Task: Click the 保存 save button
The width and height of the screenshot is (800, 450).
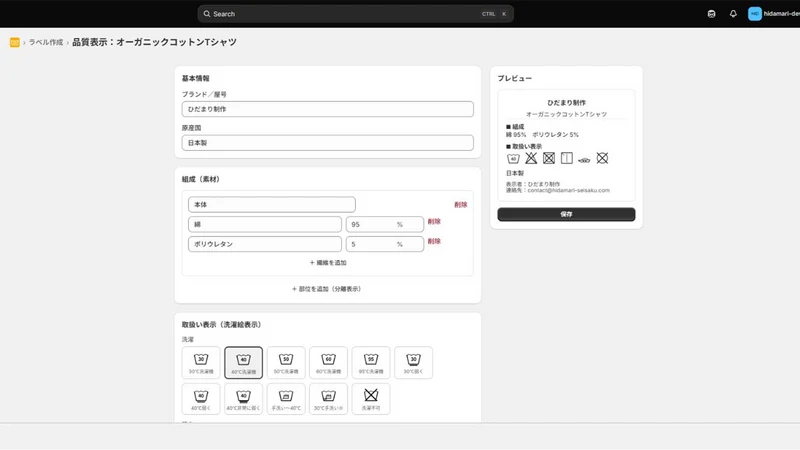Action: click(x=566, y=214)
